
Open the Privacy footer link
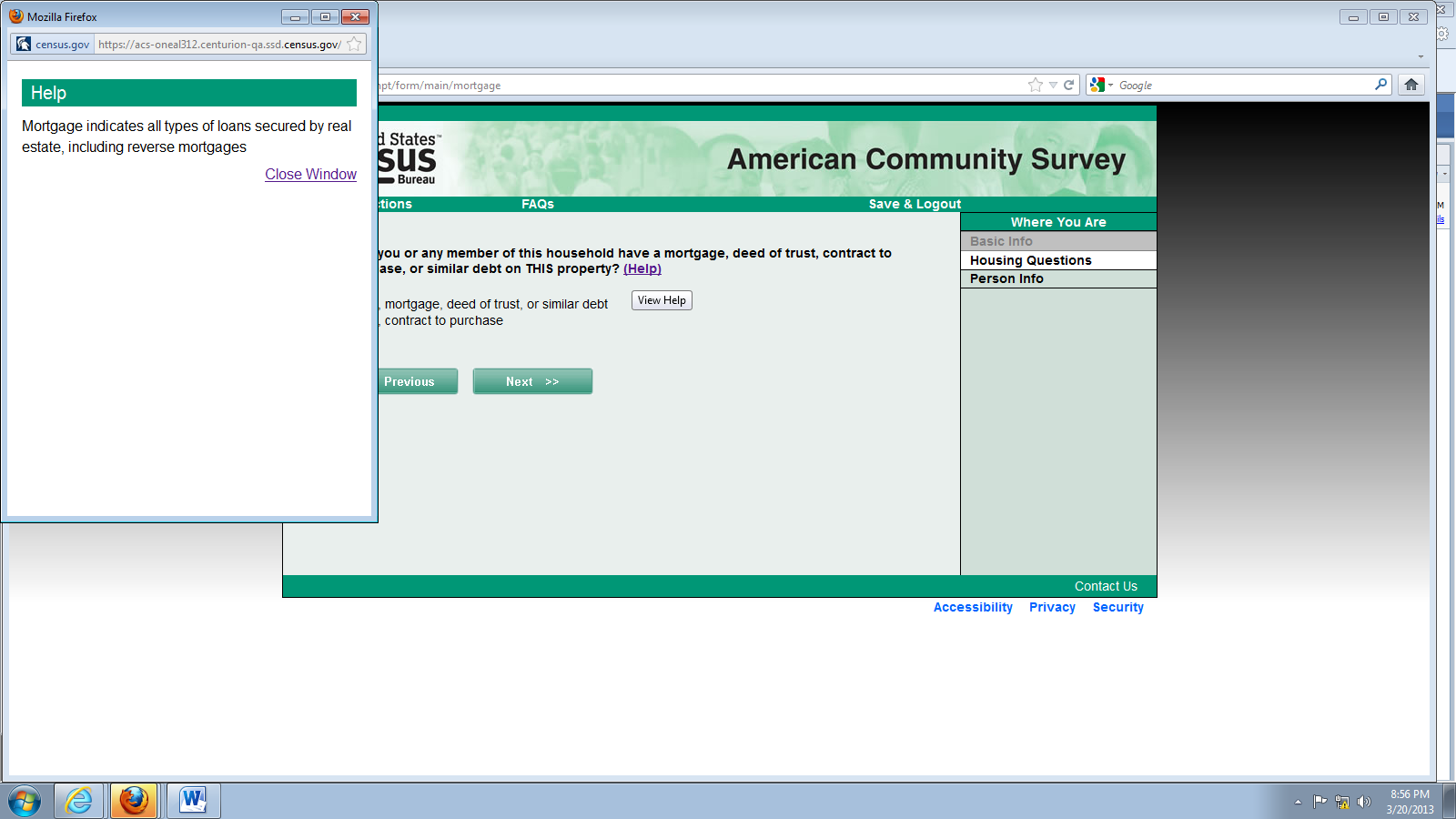1052,607
